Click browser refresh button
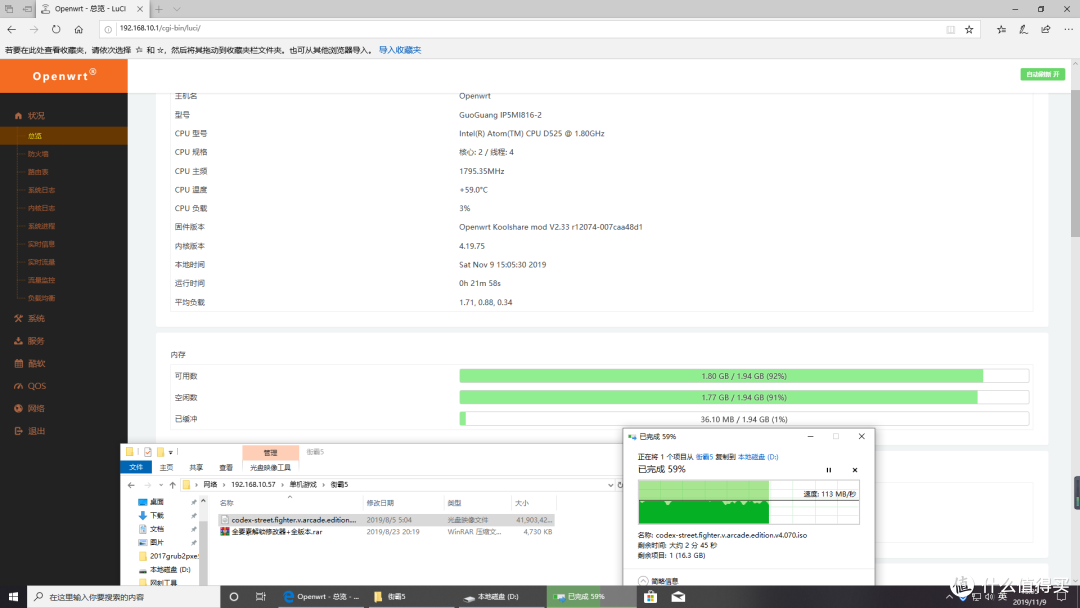The image size is (1080, 608). tap(56, 29)
